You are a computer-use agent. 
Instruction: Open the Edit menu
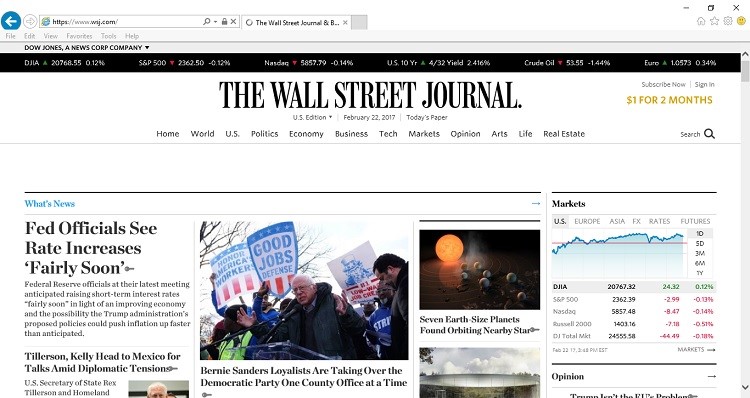coord(30,36)
